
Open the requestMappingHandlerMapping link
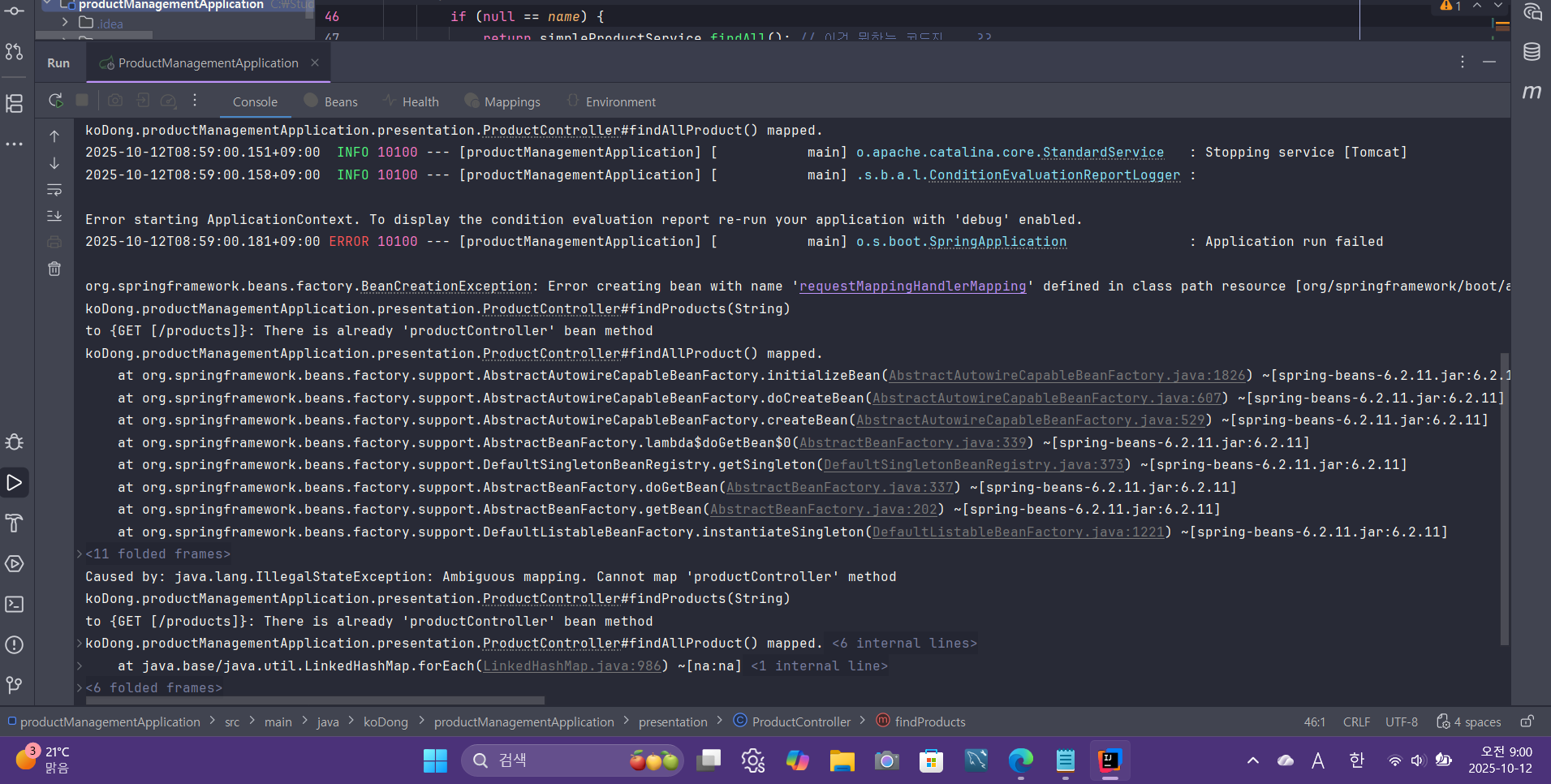pyautogui.click(x=912, y=286)
